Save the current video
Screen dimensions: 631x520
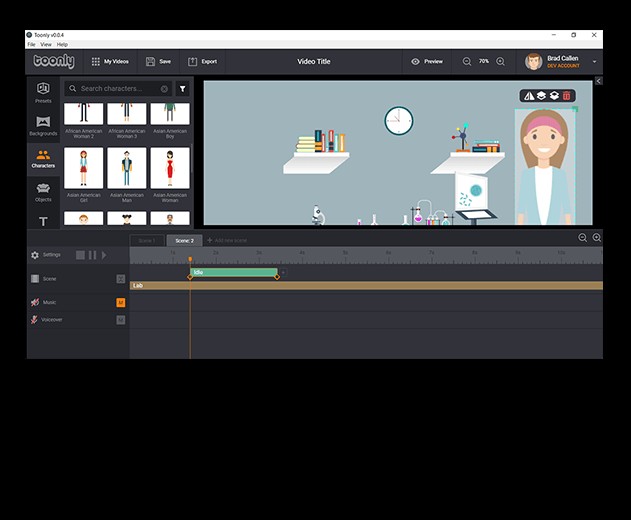[x=158, y=62]
